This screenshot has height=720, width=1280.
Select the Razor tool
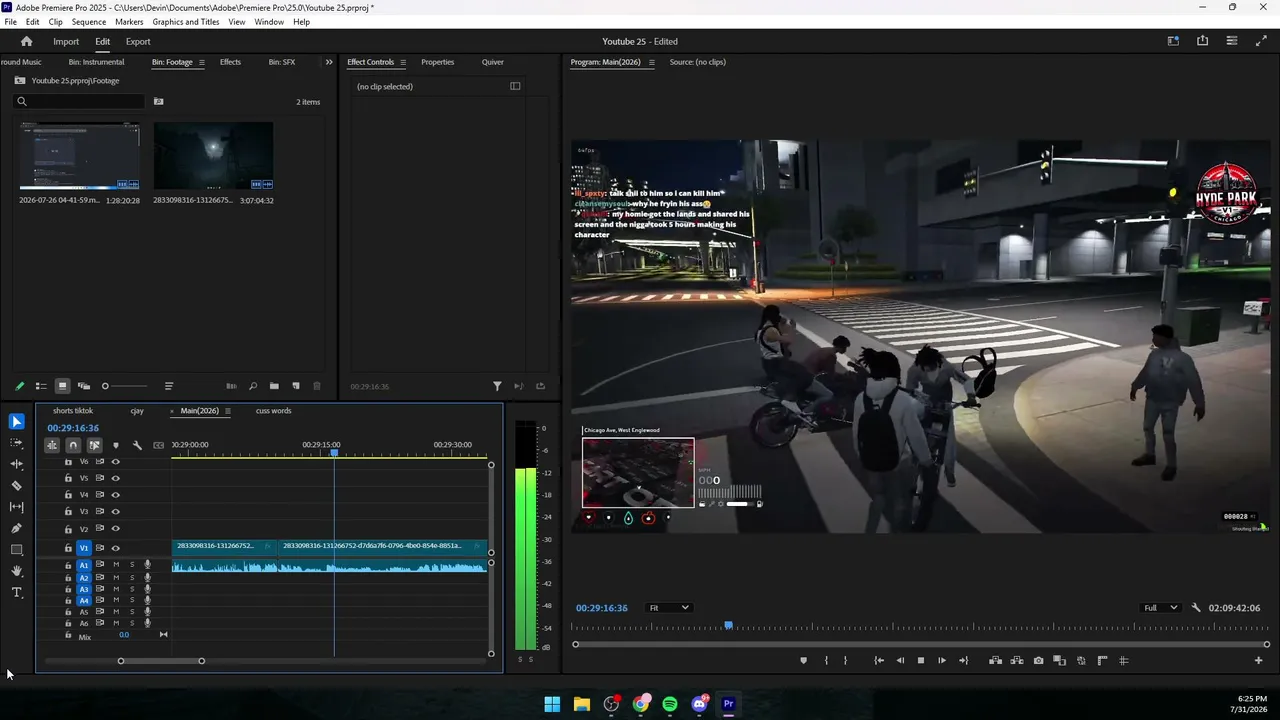tap(16, 486)
